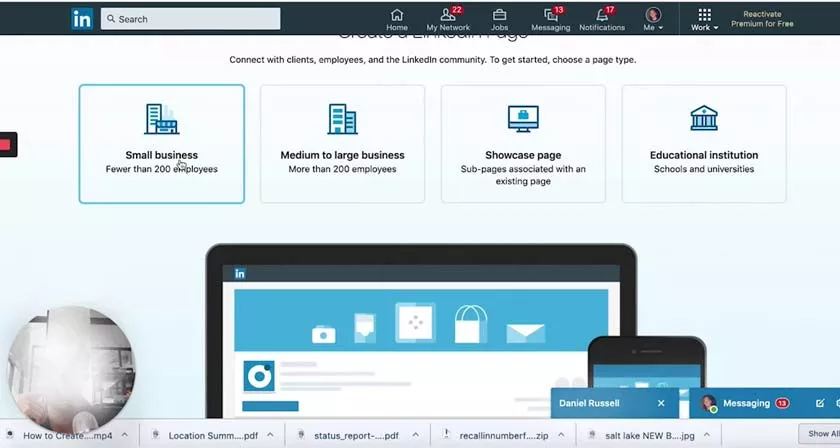The height and width of the screenshot is (448, 840).
Task: Click Reactivate Premium for Free link
Action: (x=762, y=19)
